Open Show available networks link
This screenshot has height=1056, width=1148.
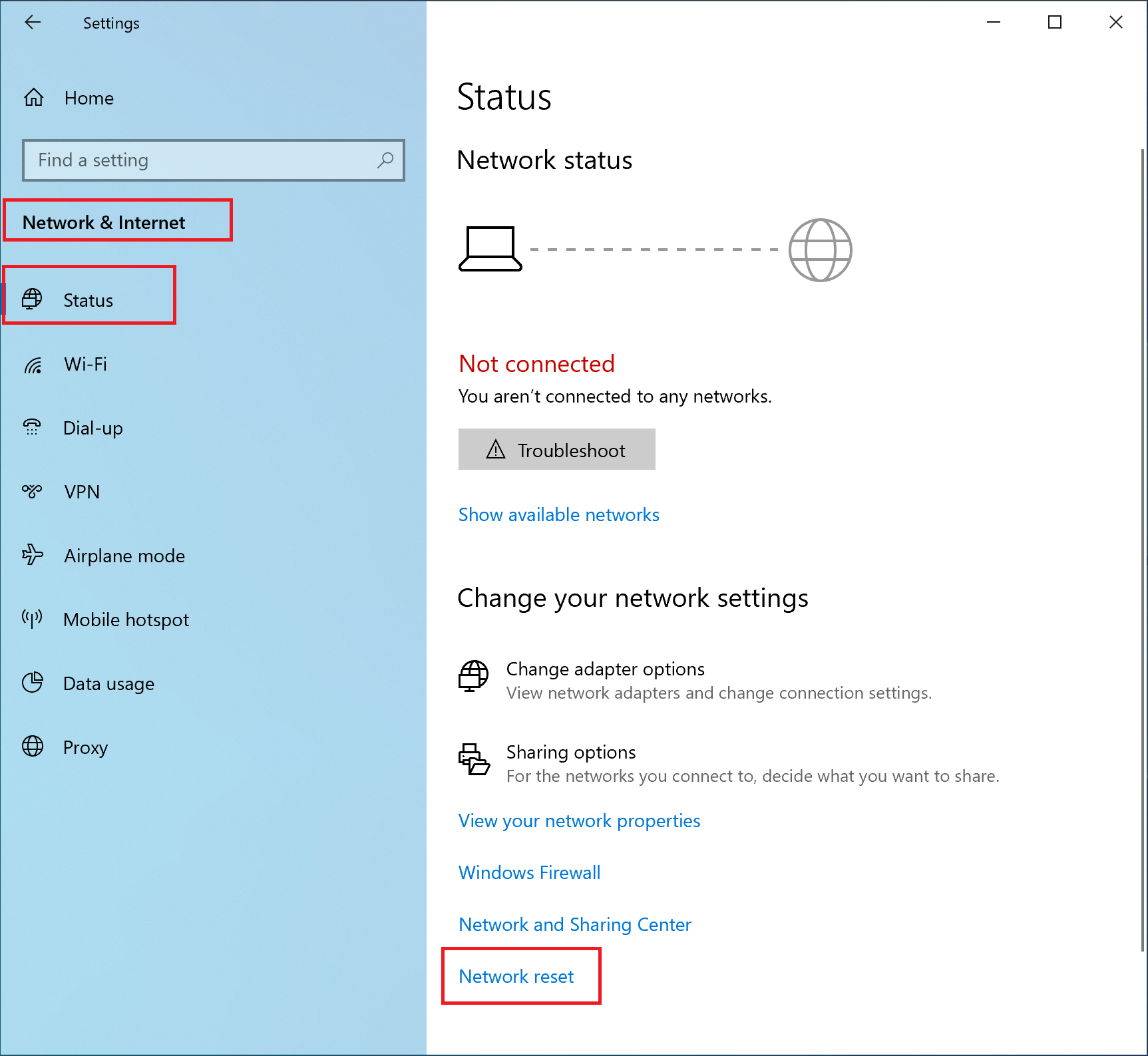(x=558, y=515)
